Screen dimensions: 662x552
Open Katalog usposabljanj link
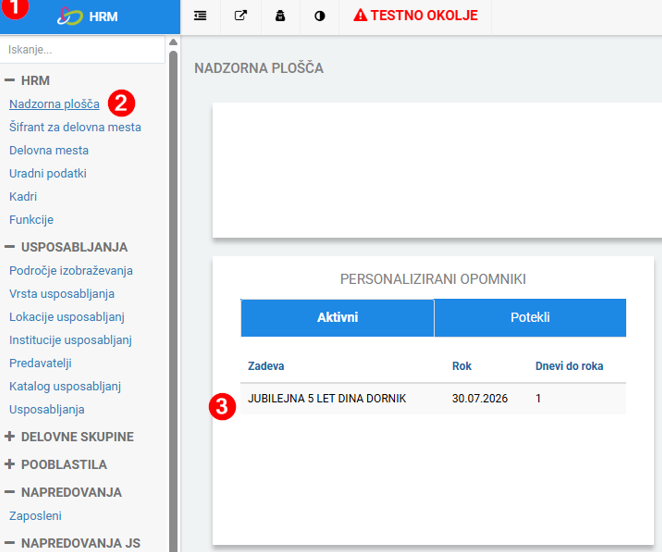click(65, 386)
